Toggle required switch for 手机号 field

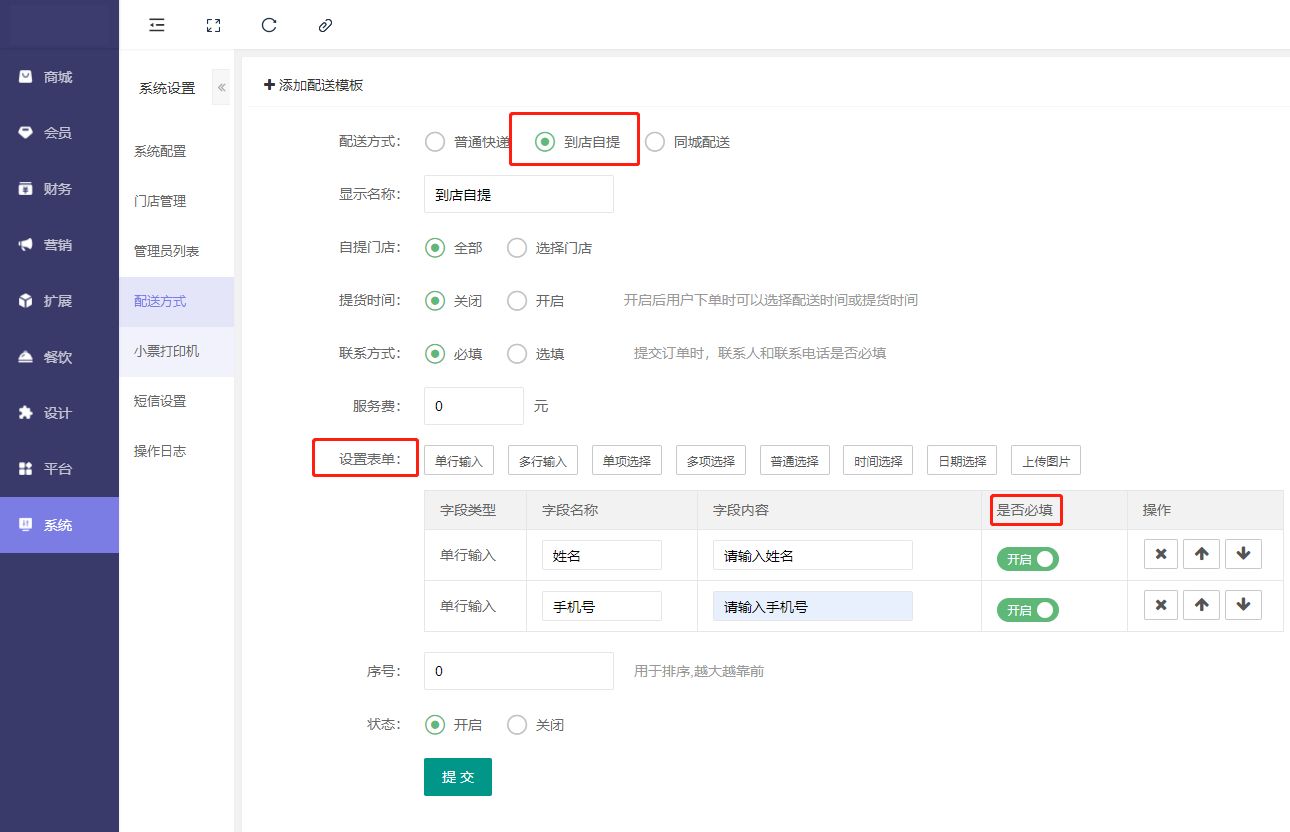[1027, 610]
